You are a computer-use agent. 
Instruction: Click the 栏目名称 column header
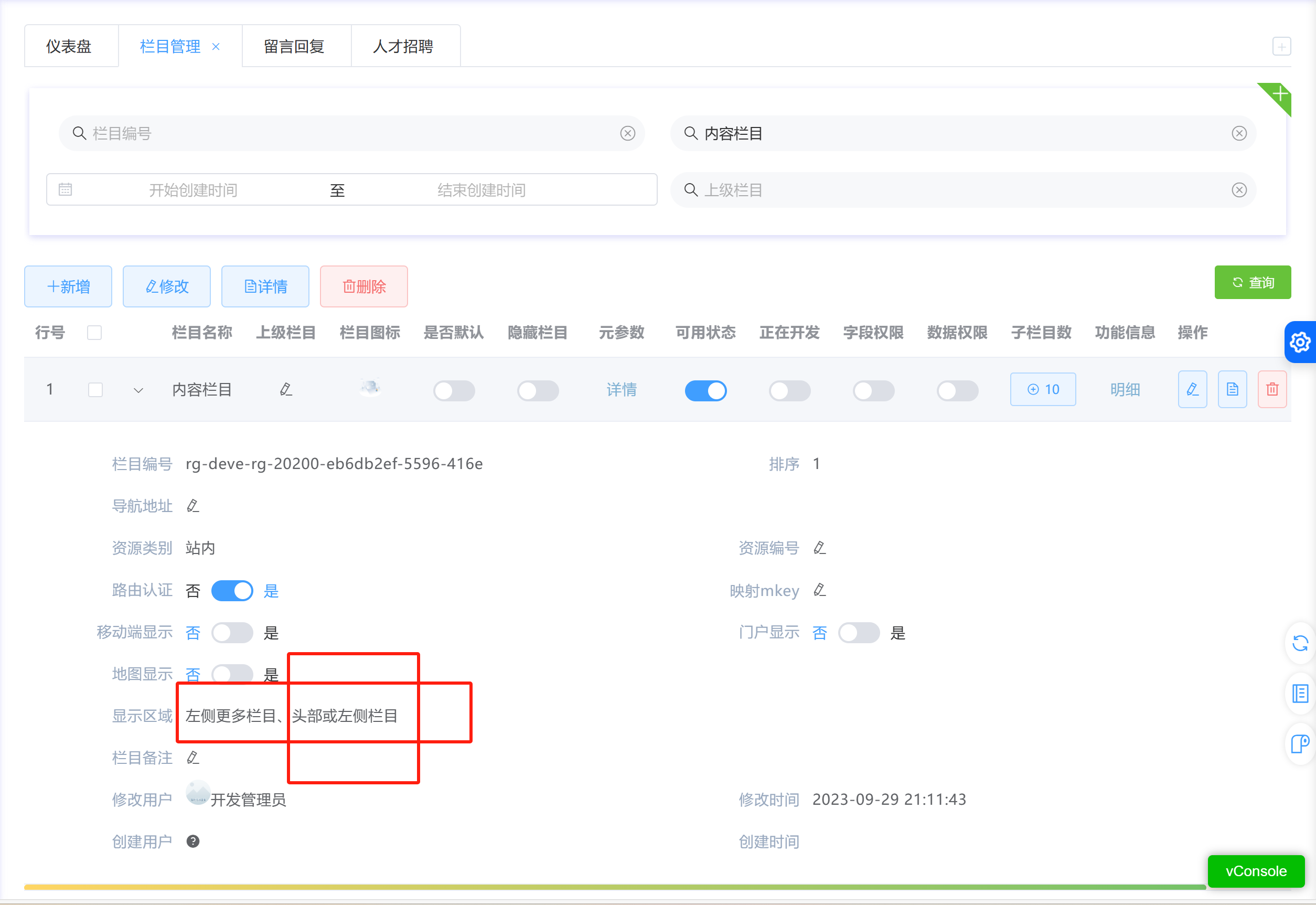point(202,332)
